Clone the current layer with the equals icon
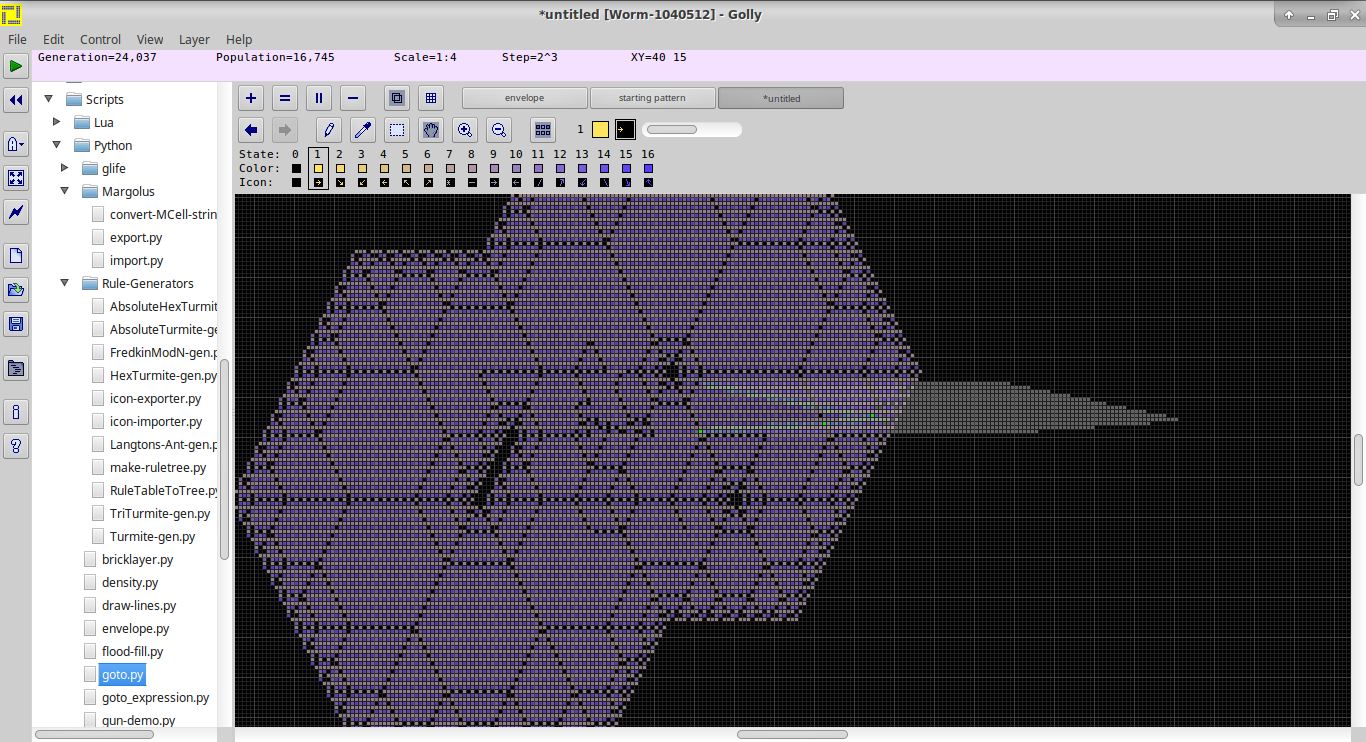This screenshot has height=742, width=1366. [x=285, y=98]
